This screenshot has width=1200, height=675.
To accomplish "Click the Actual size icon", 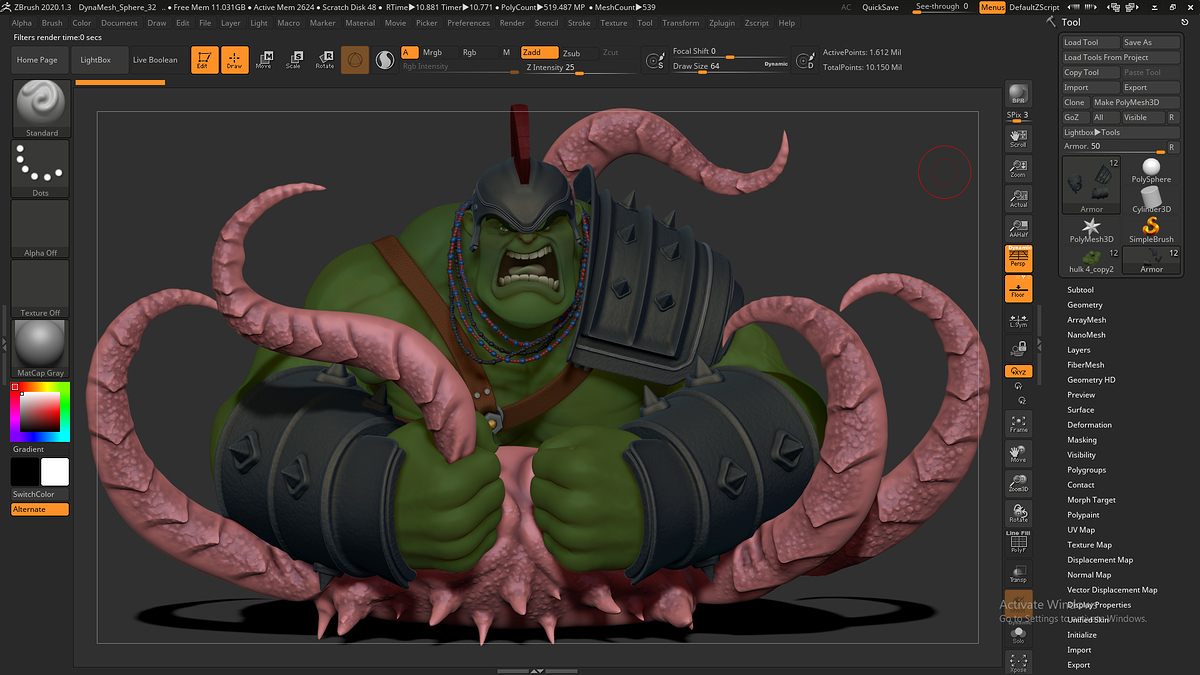I will 1018,197.
